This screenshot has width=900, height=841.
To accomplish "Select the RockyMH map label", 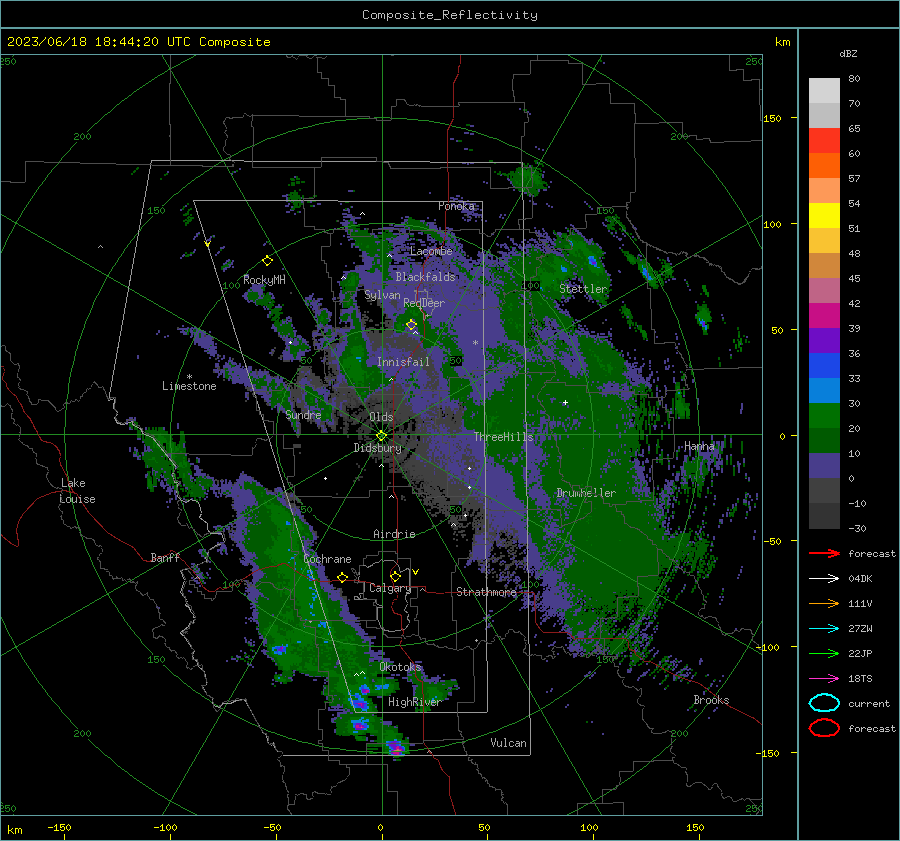I will click(264, 280).
